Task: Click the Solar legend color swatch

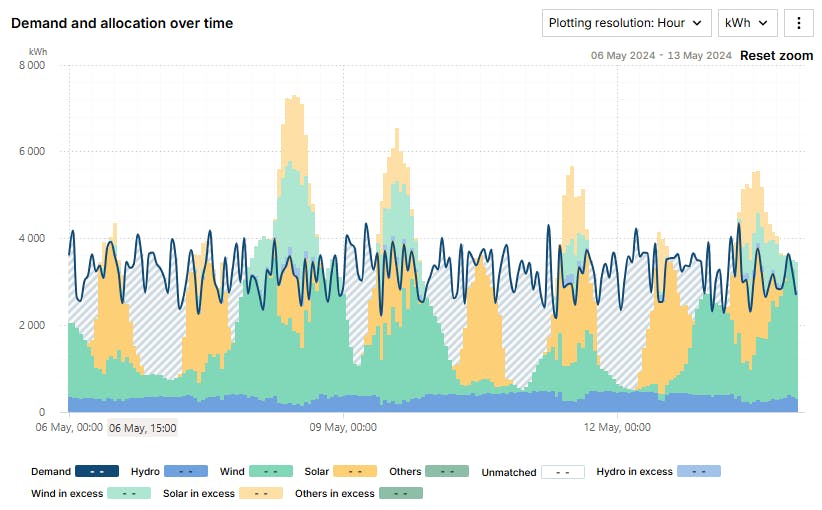Action: point(354,471)
